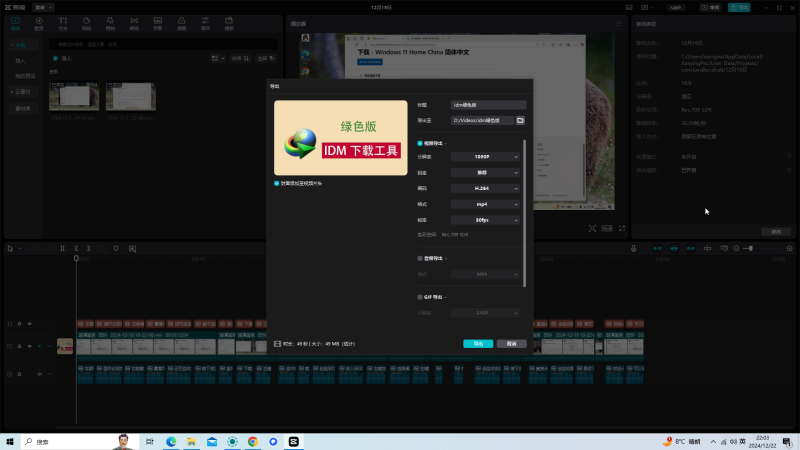Open the Effects tab with the star icon
This screenshot has width=800, height=450.
(110, 23)
